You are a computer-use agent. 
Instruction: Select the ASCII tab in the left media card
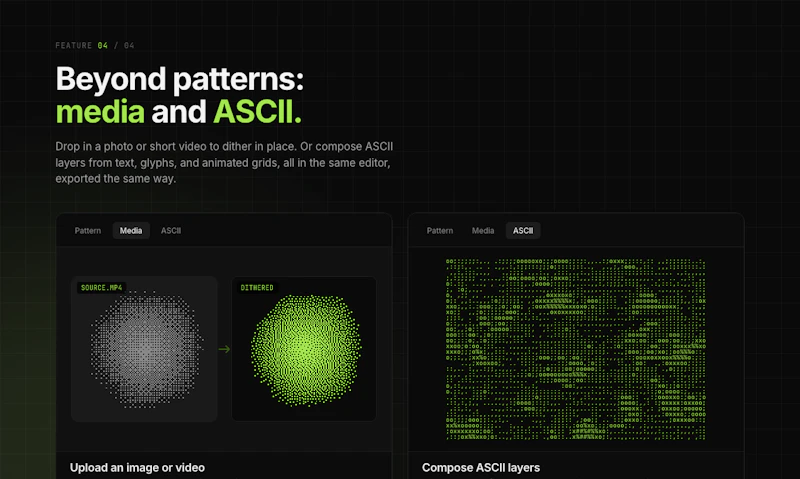click(x=171, y=231)
